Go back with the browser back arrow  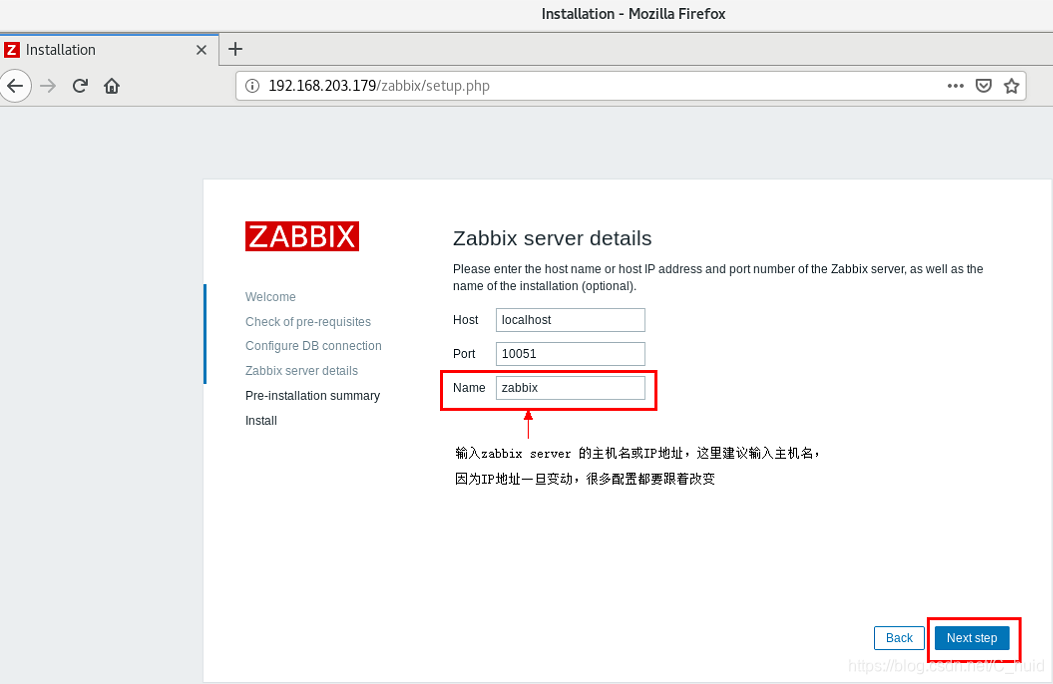pyautogui.click(x=15, y=86)
